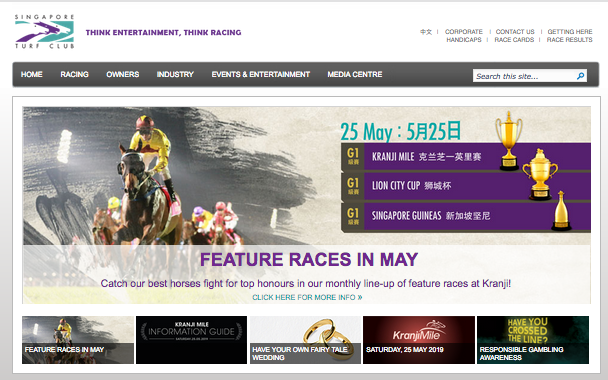Select the Responsible Gambling Awareness thumbnail

click(x=533, y=340)
